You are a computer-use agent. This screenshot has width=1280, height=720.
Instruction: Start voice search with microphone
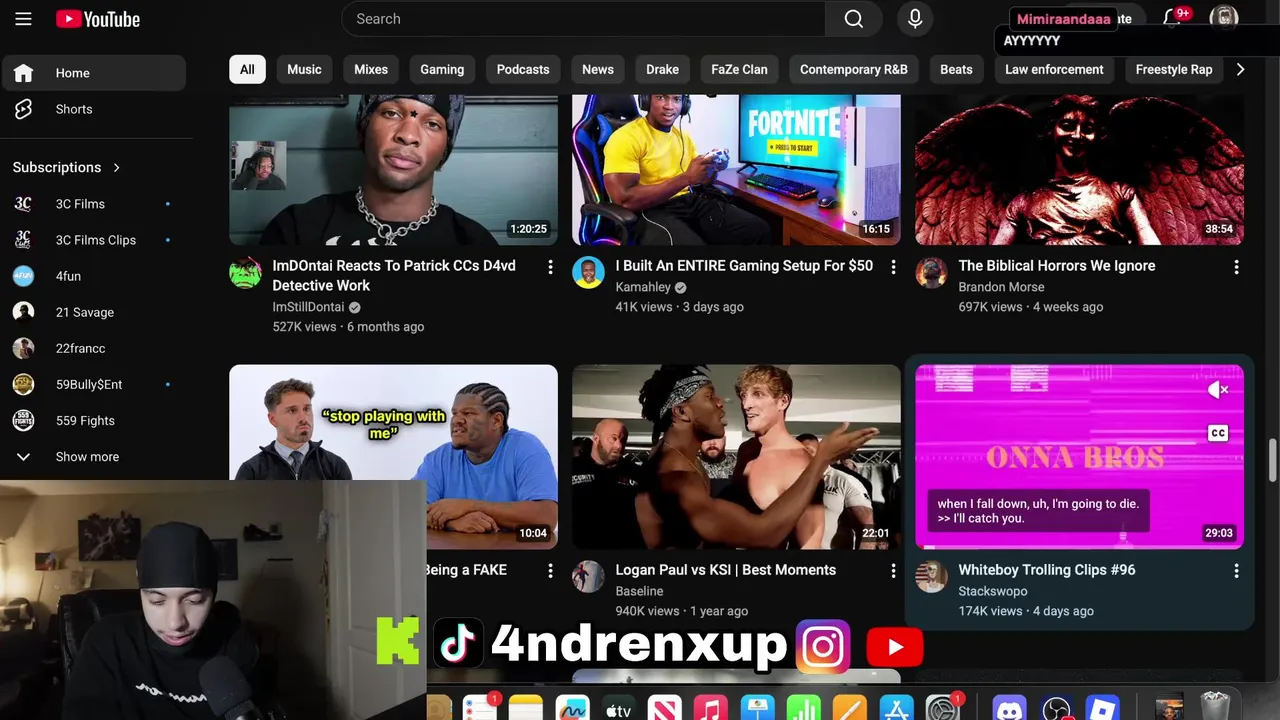(x=915, y=19)
